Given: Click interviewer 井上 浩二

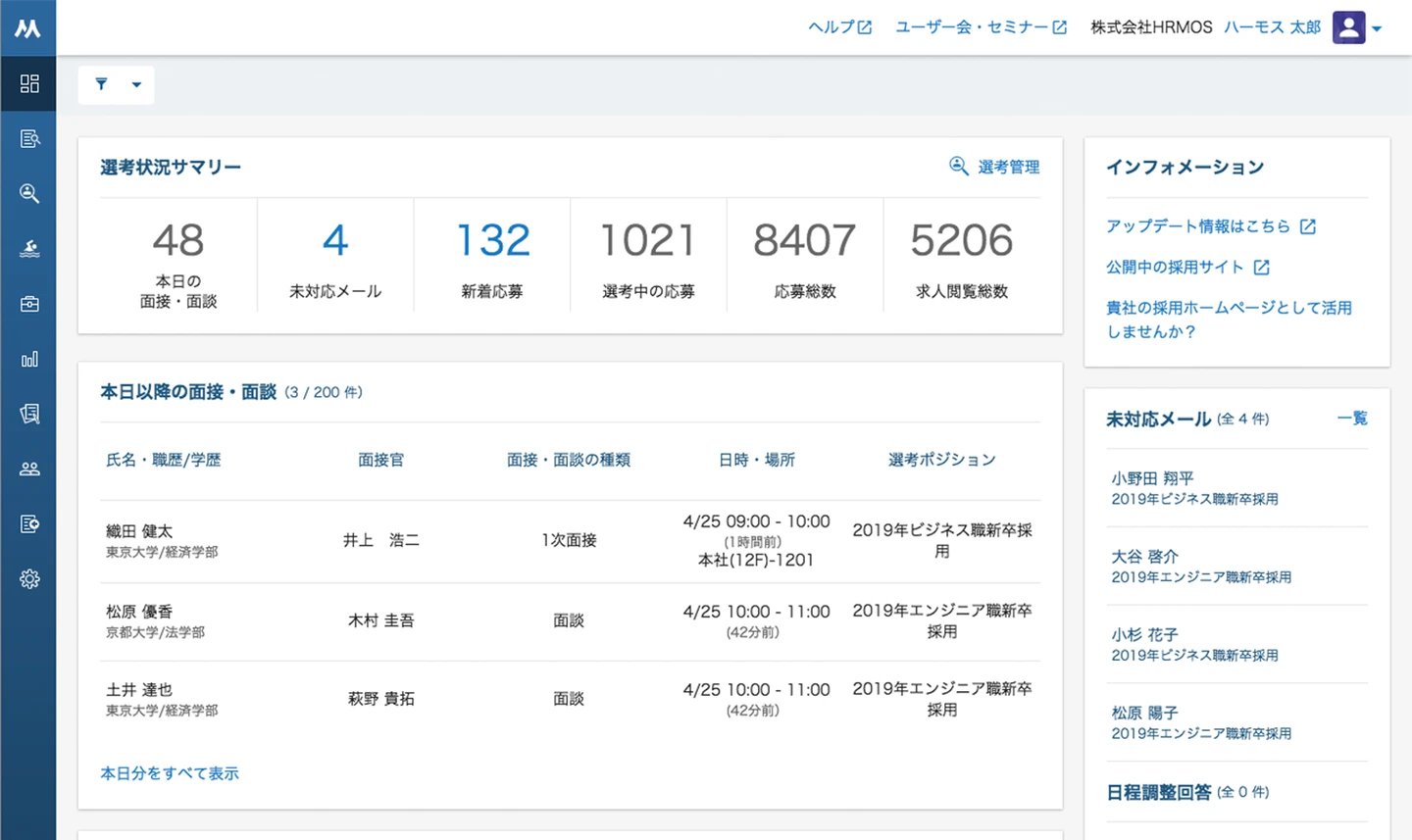Looking at the screenshot, I should click(380, 540).
